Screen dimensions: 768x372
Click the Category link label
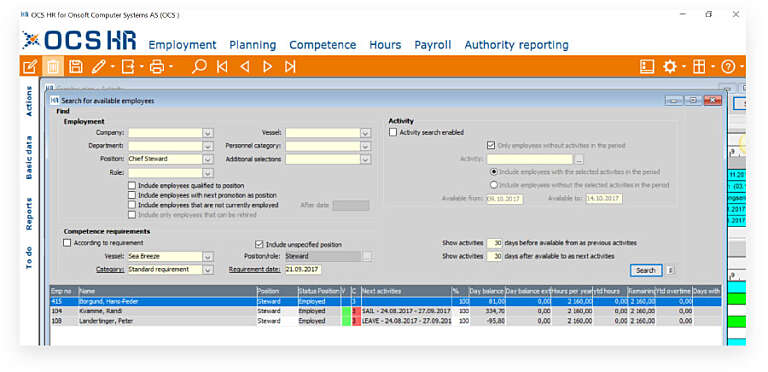[110, 269]
